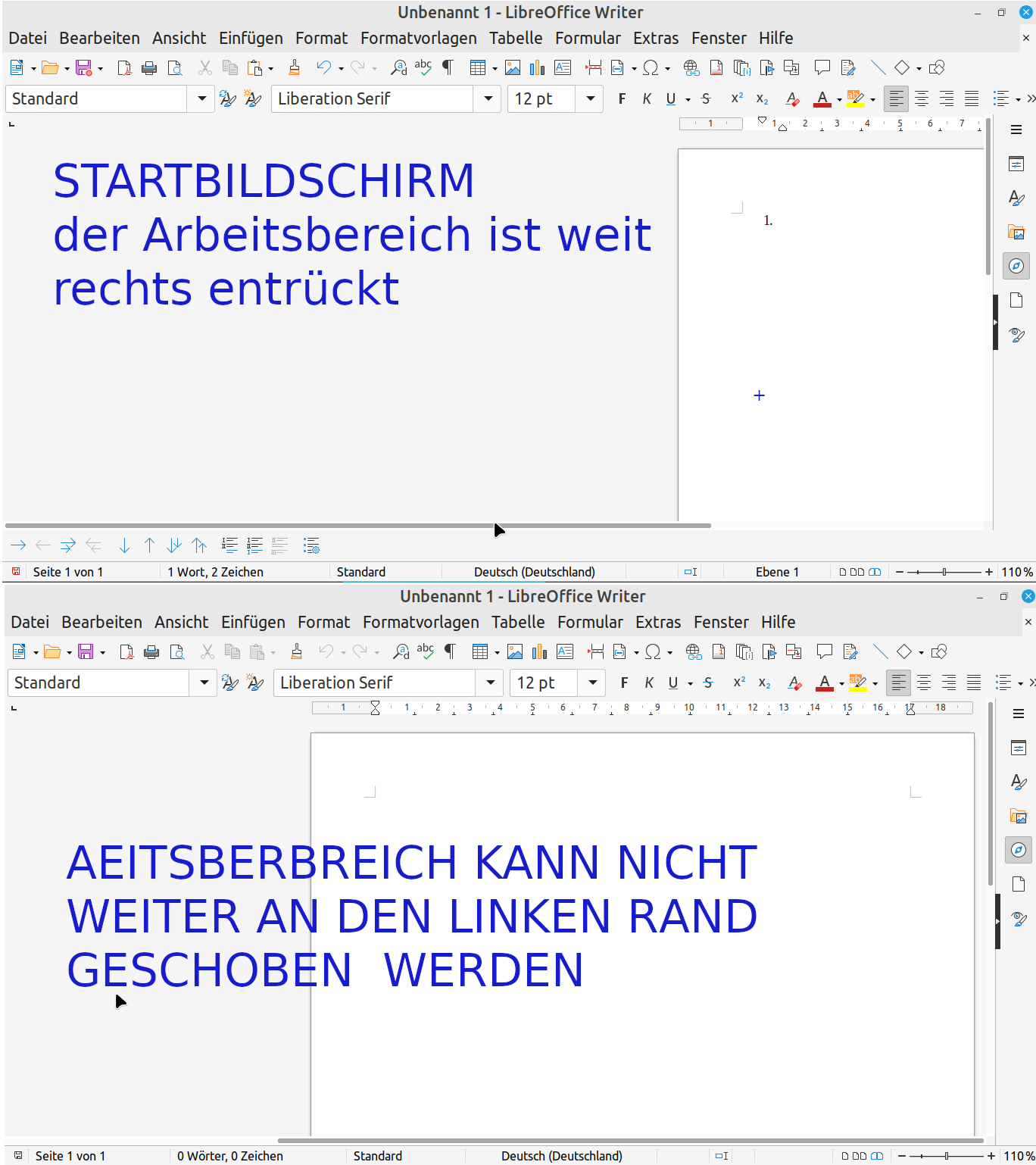Click Clone Formatting brush in bottom window

pos(297,652)
